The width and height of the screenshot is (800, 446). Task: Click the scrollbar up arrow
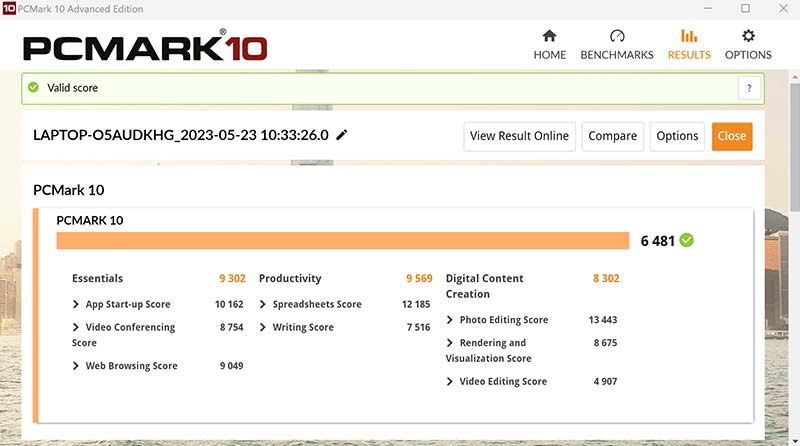(x=794, y=77)
